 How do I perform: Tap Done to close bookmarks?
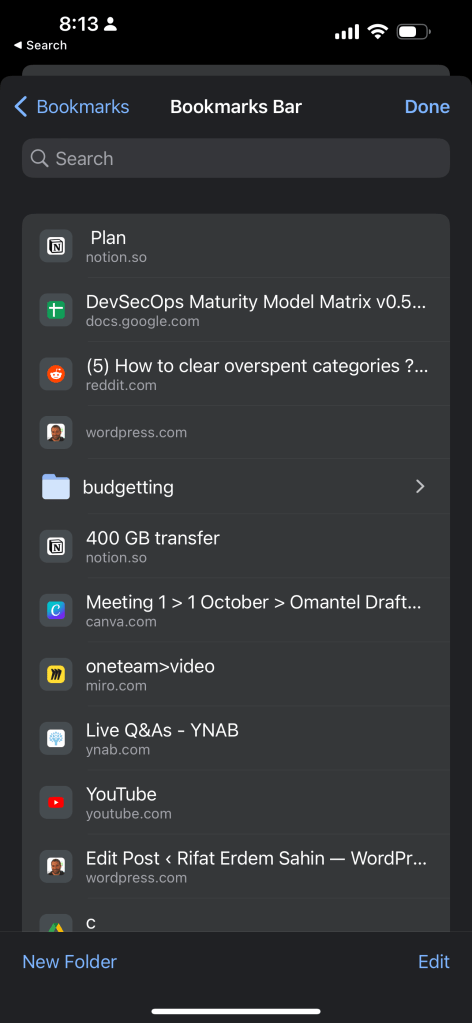(x=427, y=106)
